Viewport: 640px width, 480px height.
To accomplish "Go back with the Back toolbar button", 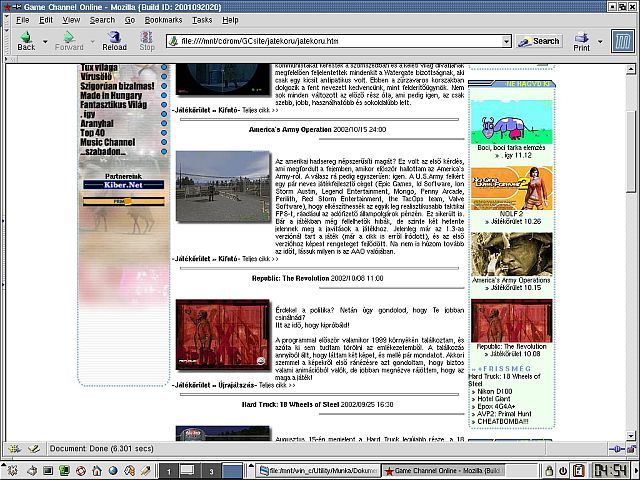I will coord(26,41).
